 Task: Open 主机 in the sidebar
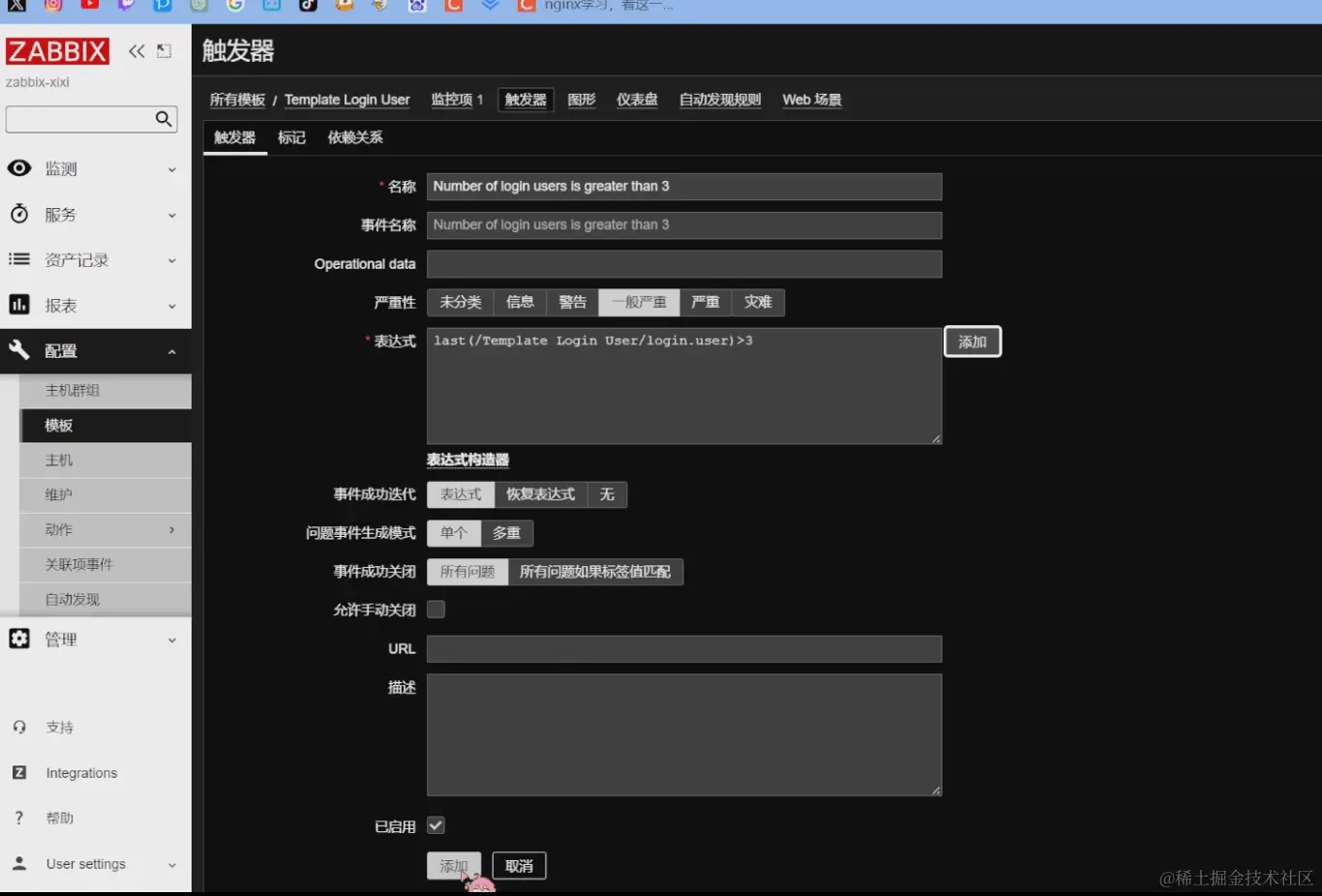pos(105,460)
